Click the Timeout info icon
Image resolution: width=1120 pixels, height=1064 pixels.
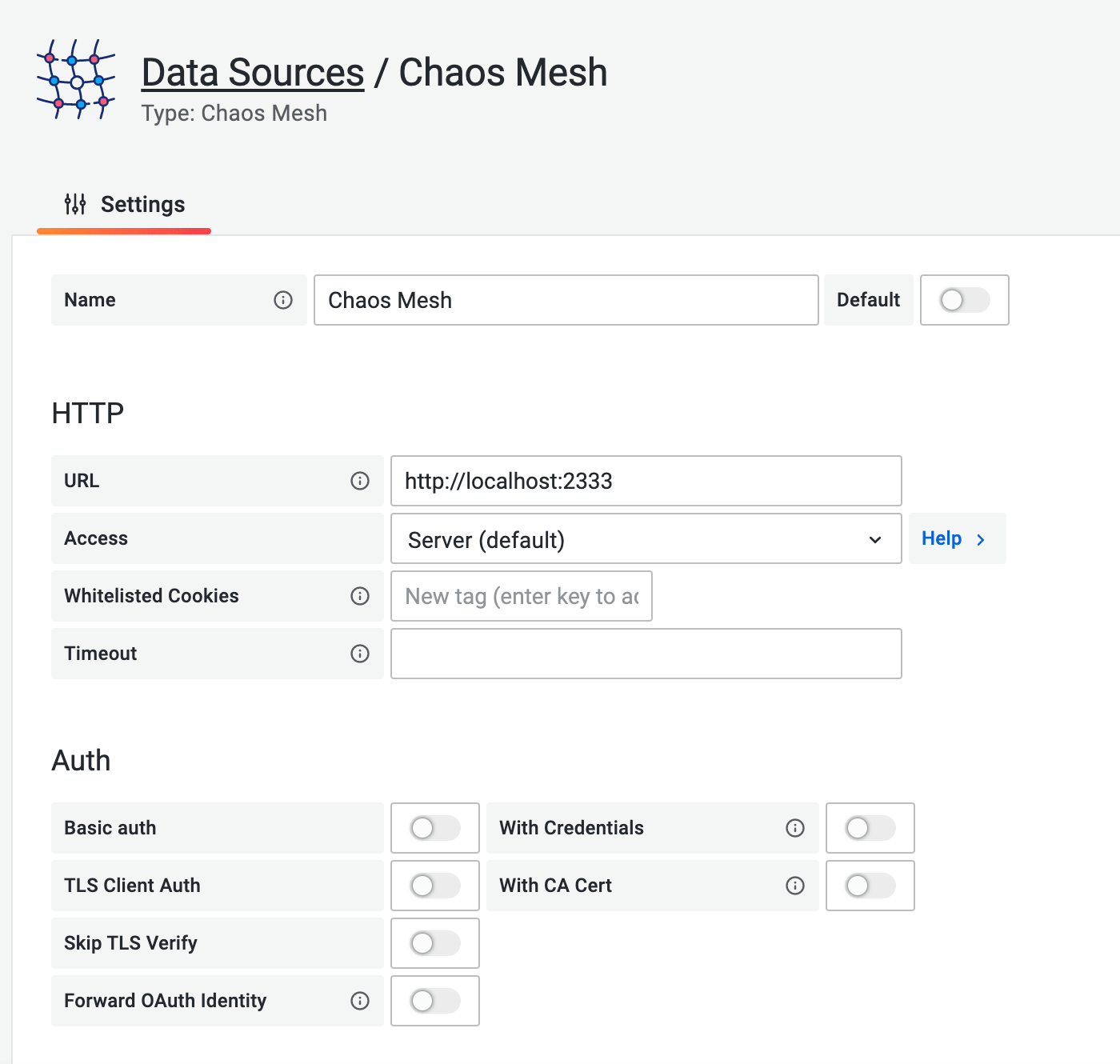[360, 654]
